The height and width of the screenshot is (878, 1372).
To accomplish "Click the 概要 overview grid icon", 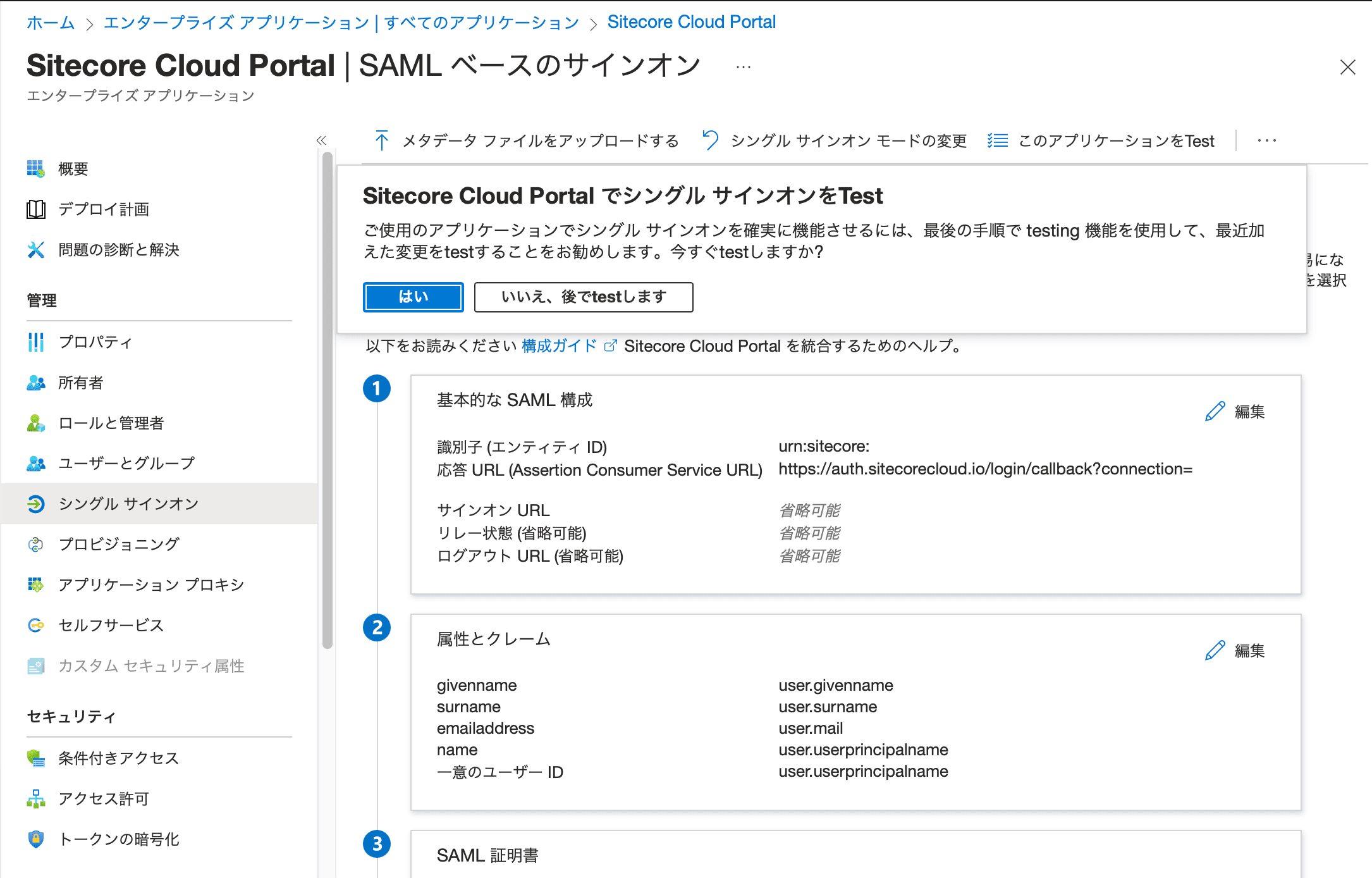I will [35, 169].
